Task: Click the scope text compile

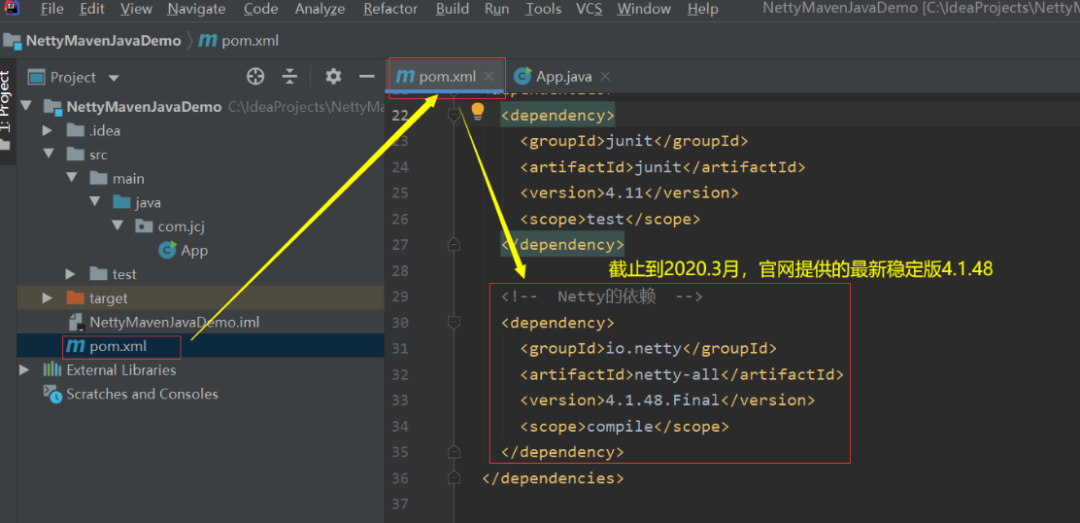Action: [620, 427]
